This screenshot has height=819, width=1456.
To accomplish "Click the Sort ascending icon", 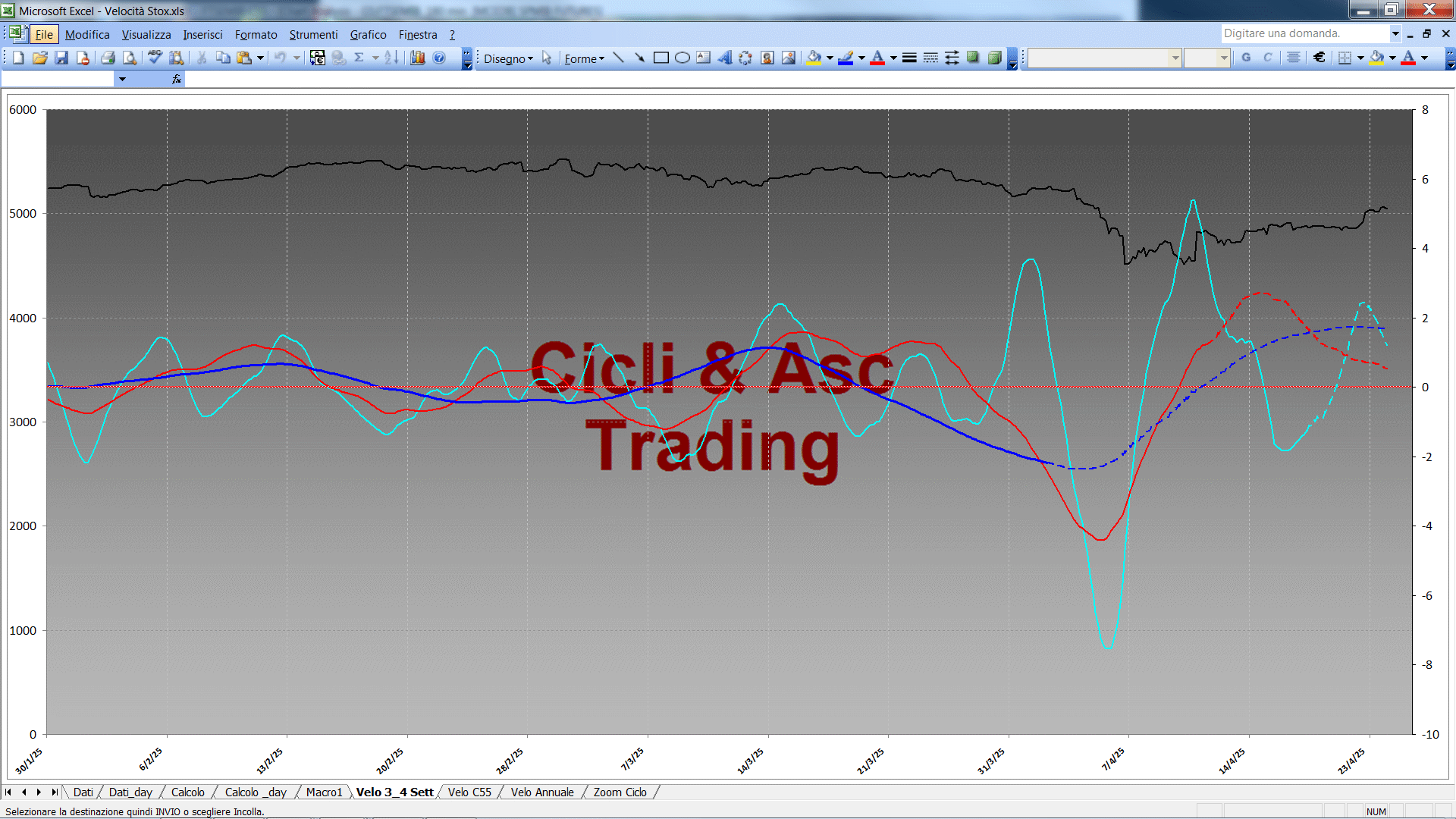I will click(x=391, y=58).
